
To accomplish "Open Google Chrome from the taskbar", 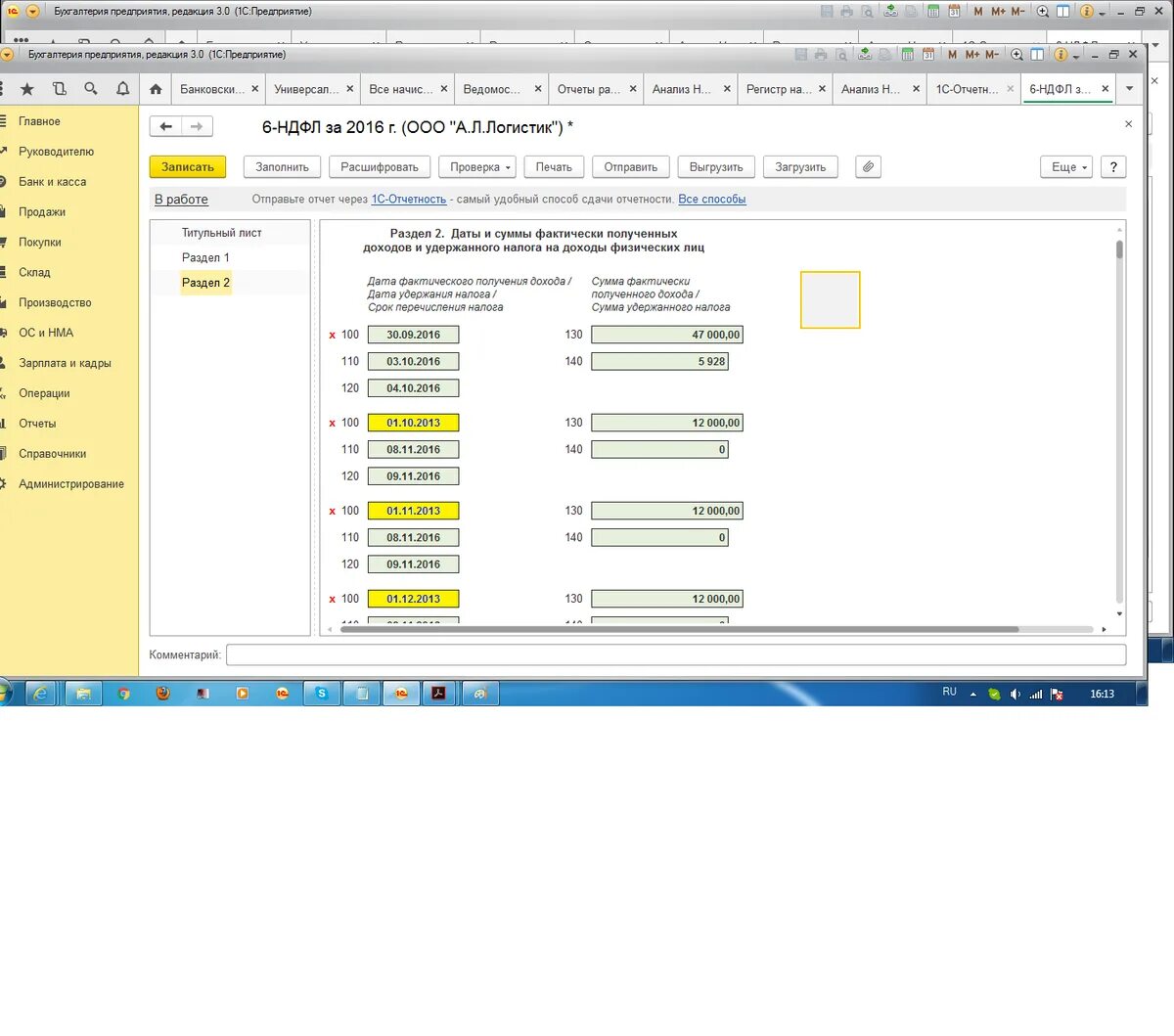I will pos(123,694).
